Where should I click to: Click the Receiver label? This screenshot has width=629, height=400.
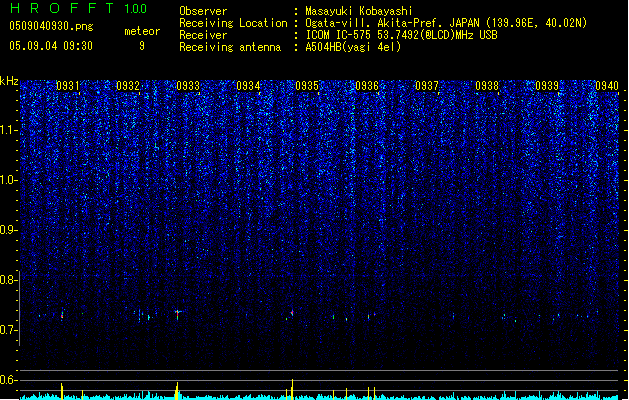pyautogui.click(x=203, y=35)
